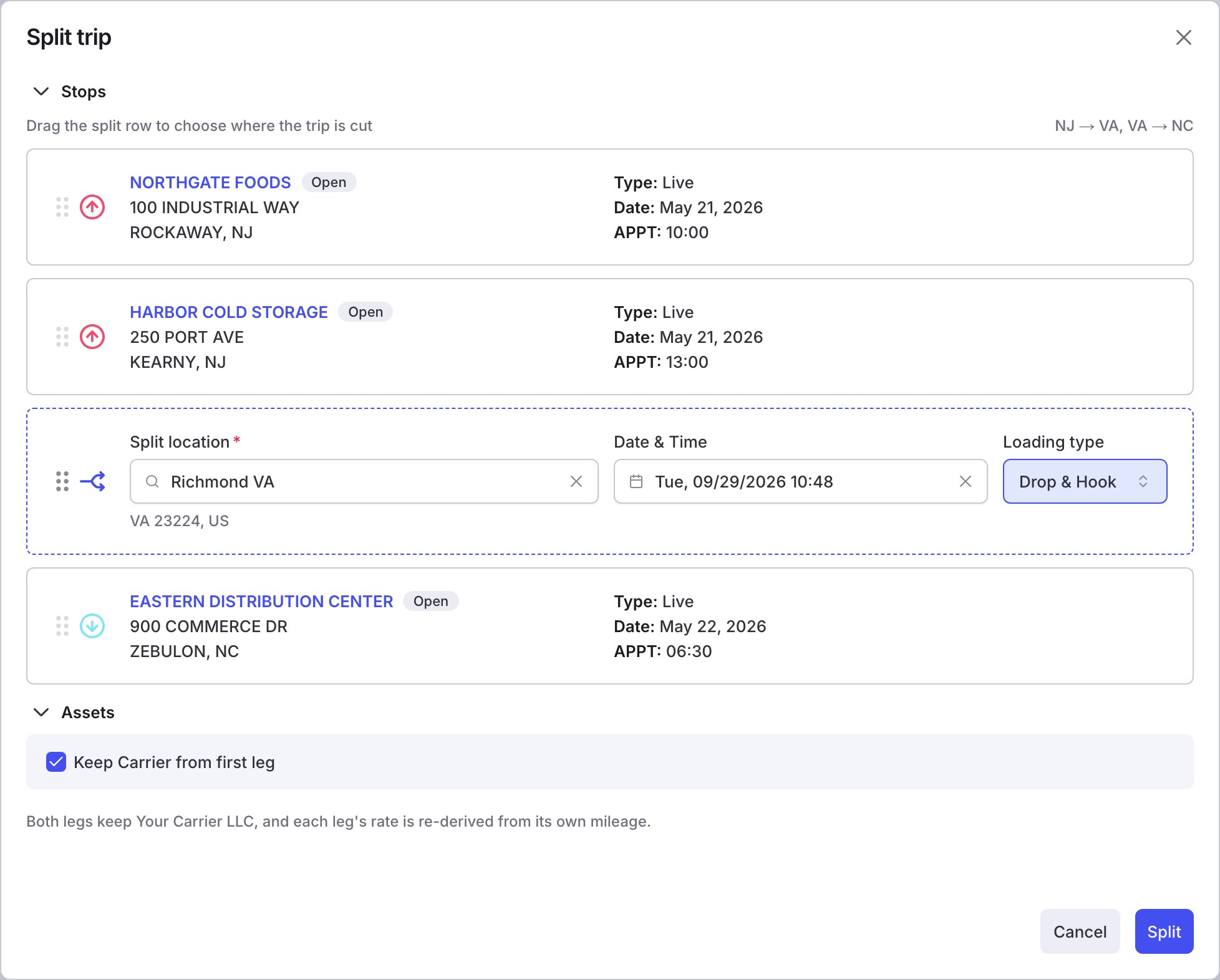
Task: Click the Cancel button
Action: point(1080,931)
